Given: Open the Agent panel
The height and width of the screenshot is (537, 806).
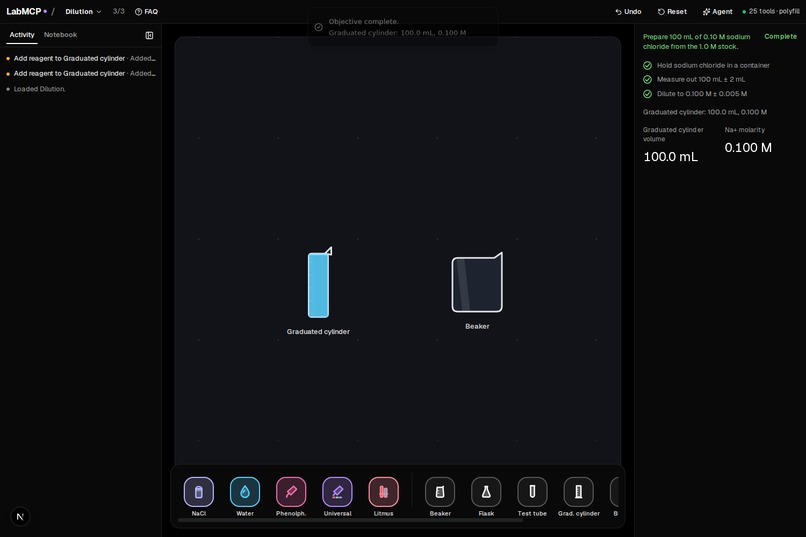Looking at the screenshot, I should pyautogui.click(x=717, y=11).
